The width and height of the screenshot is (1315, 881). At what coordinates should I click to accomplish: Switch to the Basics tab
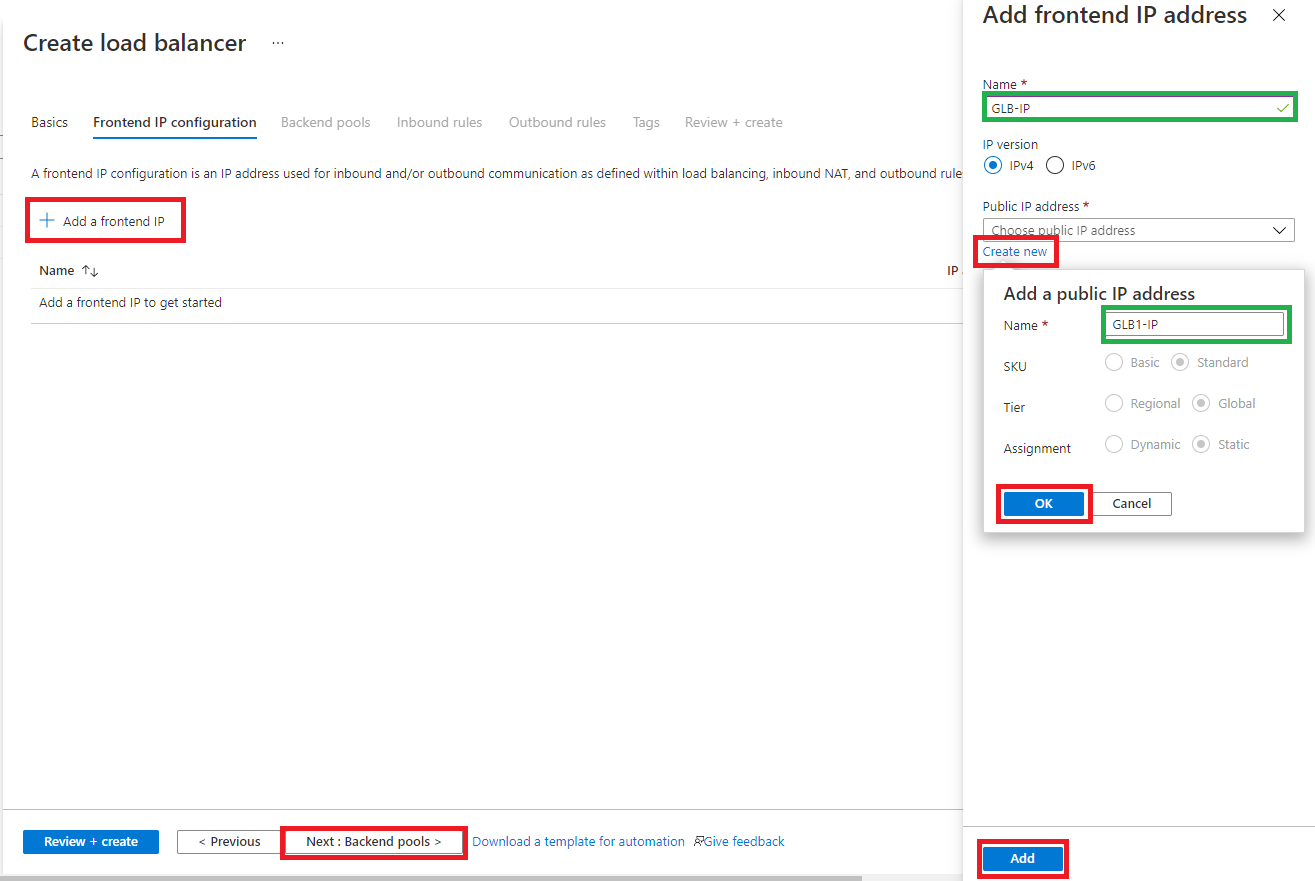50,122
